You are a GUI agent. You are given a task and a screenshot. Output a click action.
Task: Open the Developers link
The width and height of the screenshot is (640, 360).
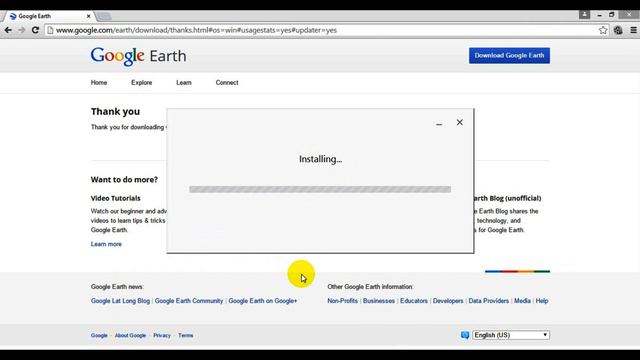448,301
